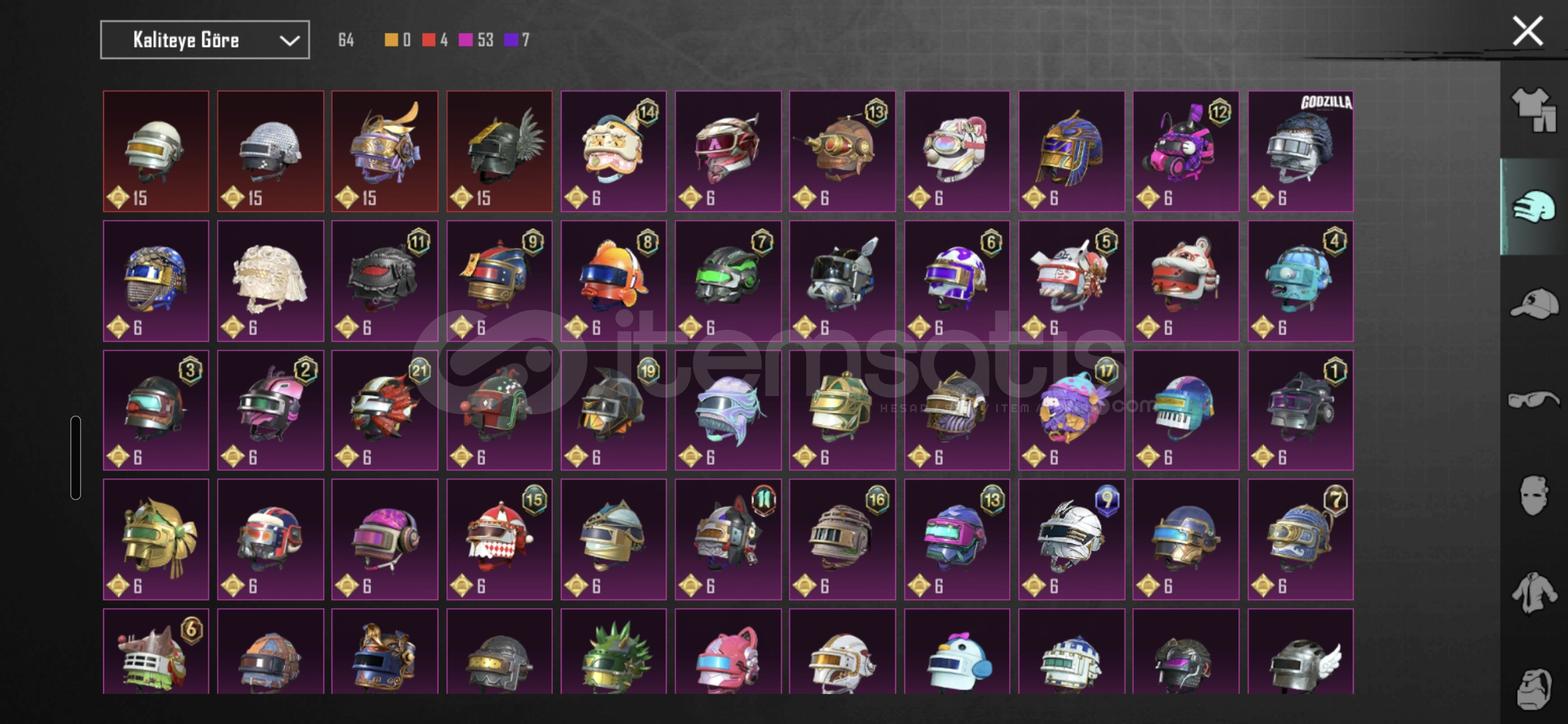
Task: Open the face mask category
Action: (1533, 495)
